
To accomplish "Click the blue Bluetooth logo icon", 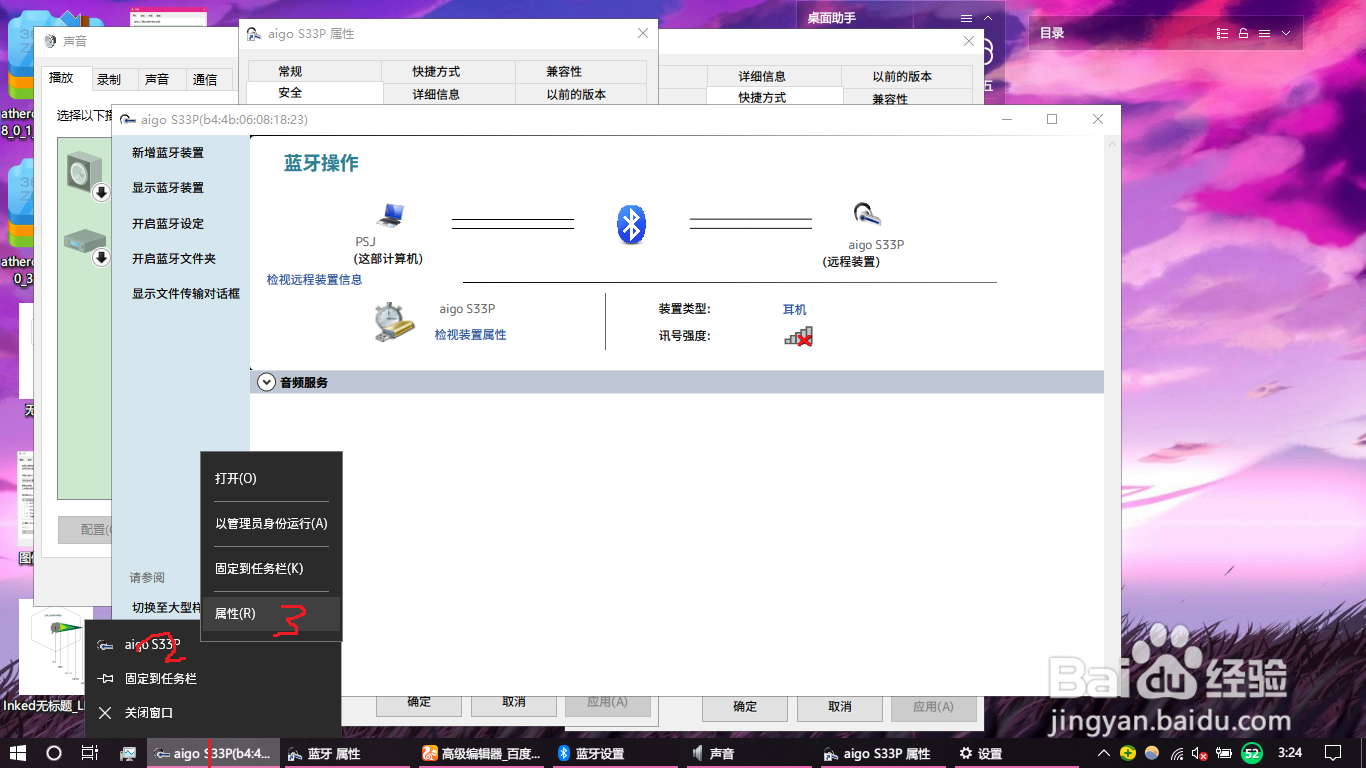I will (x=631, y=225).
